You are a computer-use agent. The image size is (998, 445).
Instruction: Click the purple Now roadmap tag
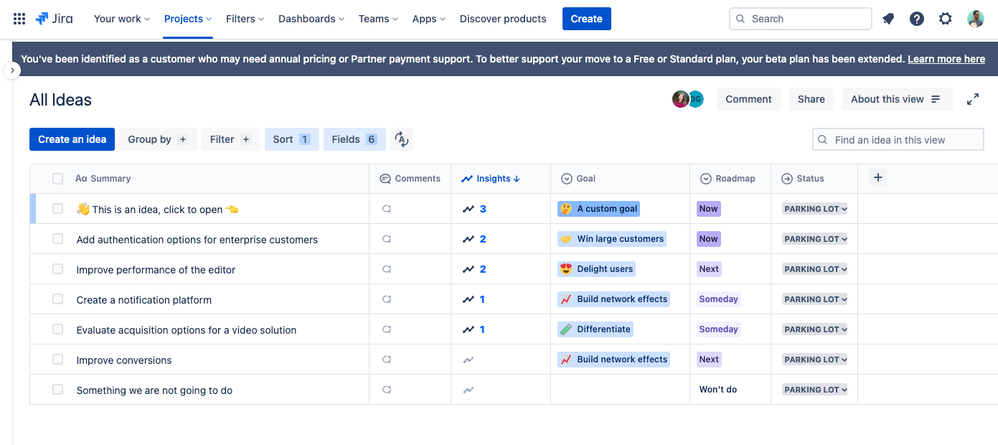click(x=708, y=209)
